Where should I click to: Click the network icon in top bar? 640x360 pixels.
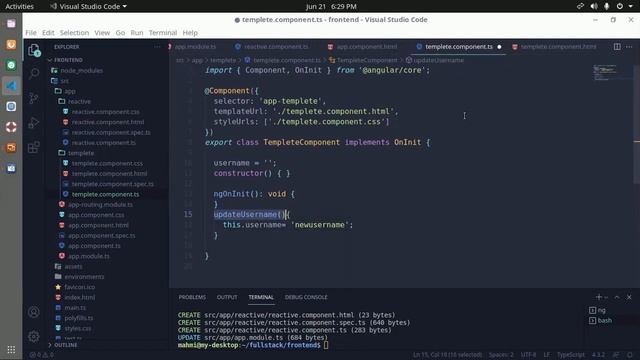click(x=580, y=6)
